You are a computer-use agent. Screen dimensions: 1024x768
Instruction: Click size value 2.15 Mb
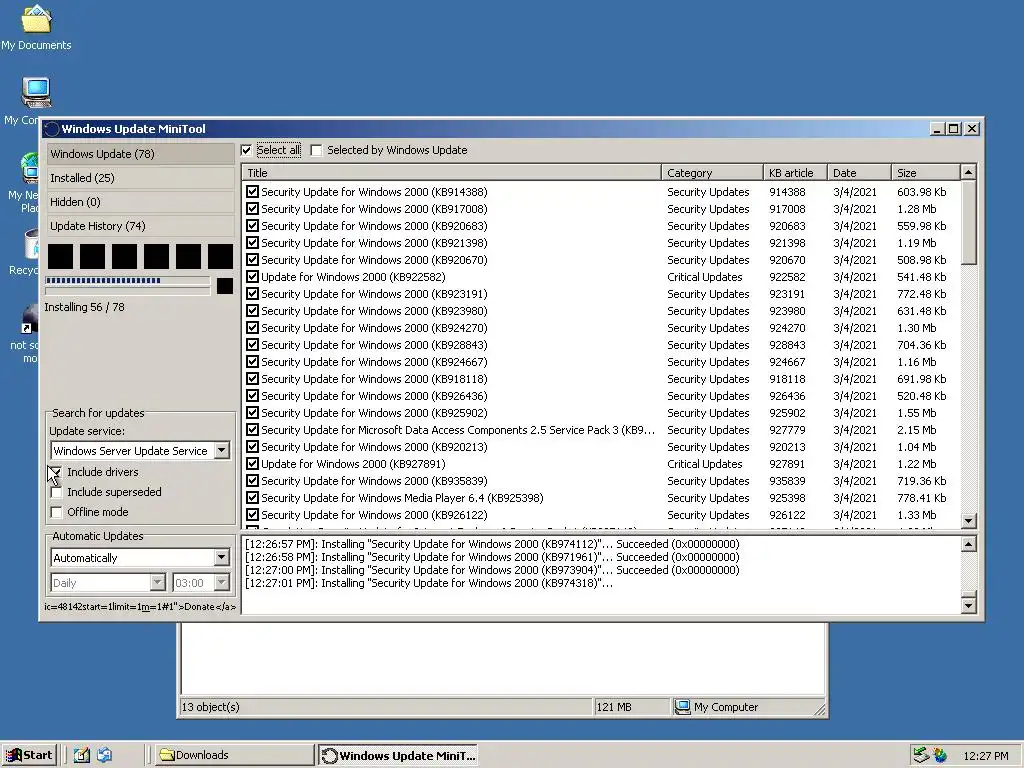(917, 430)
